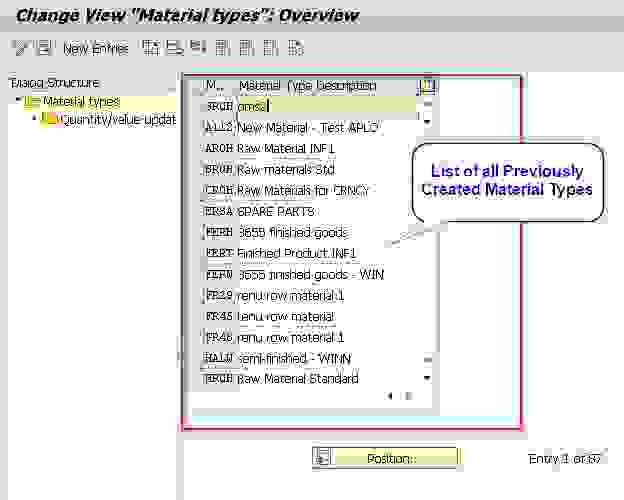Viewport: 624px width, 500px height.
Task: Click the Material Type Description column header
Action: [x=308, y=86]
